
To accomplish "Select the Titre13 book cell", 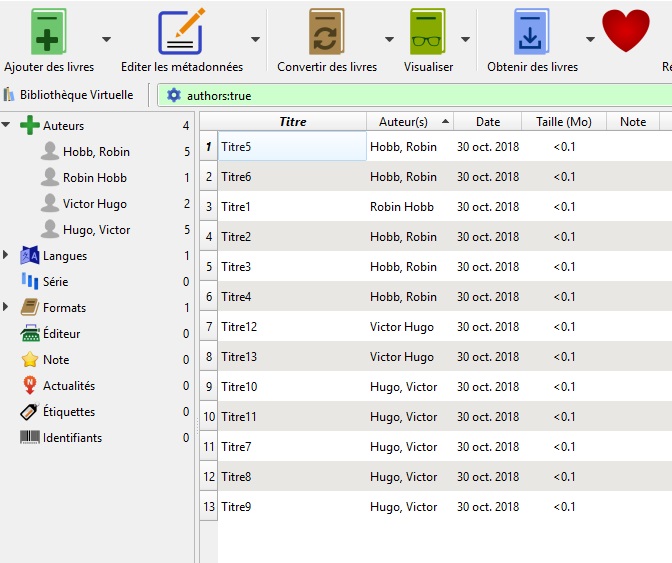I will 292,356.
